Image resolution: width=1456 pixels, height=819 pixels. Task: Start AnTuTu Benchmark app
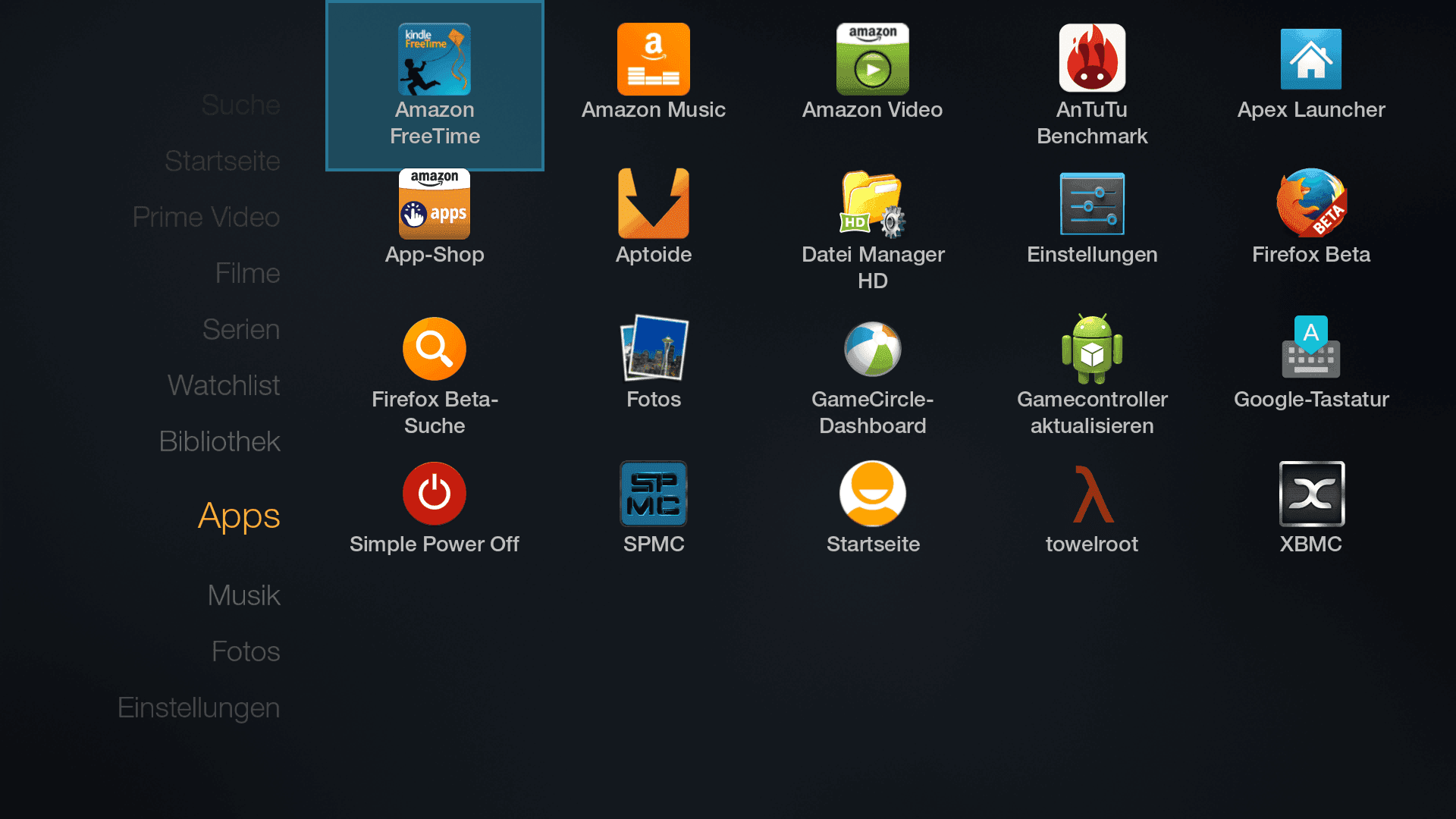[1091, 59]
